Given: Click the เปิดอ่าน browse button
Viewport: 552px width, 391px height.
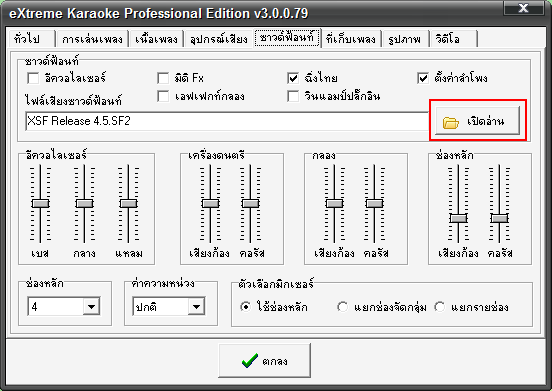Looking at the screenshot, I should click(x=477, y=121).
